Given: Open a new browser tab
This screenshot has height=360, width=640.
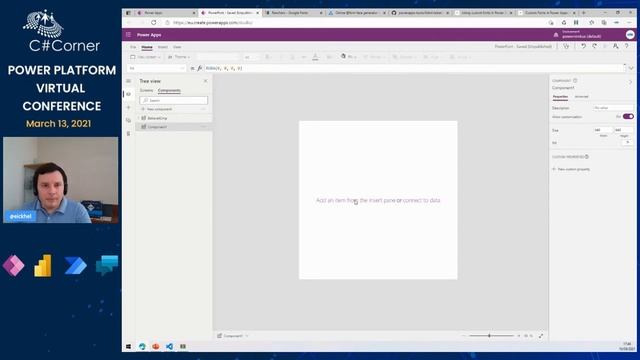Looking at the screenshot, I should pos(583,13).
